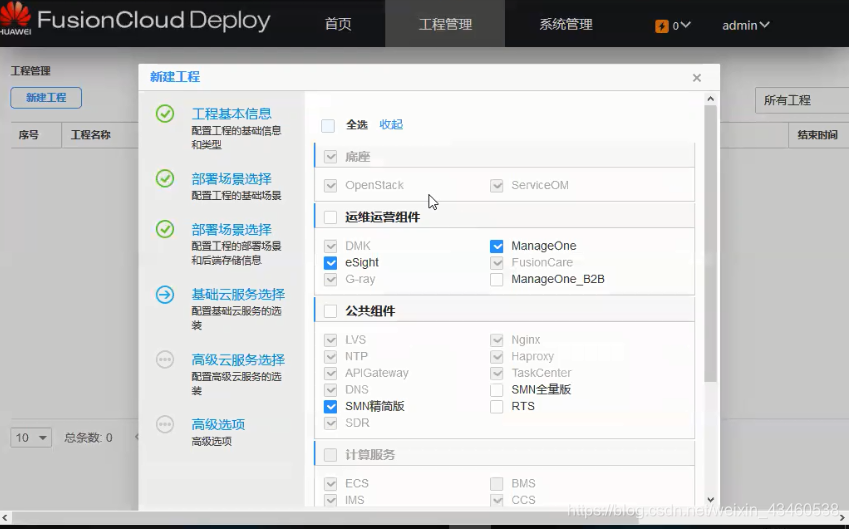
Task: Uncheck the SMN精简版 checkbox
Action: pyautogui.click(x=330, y=407)
